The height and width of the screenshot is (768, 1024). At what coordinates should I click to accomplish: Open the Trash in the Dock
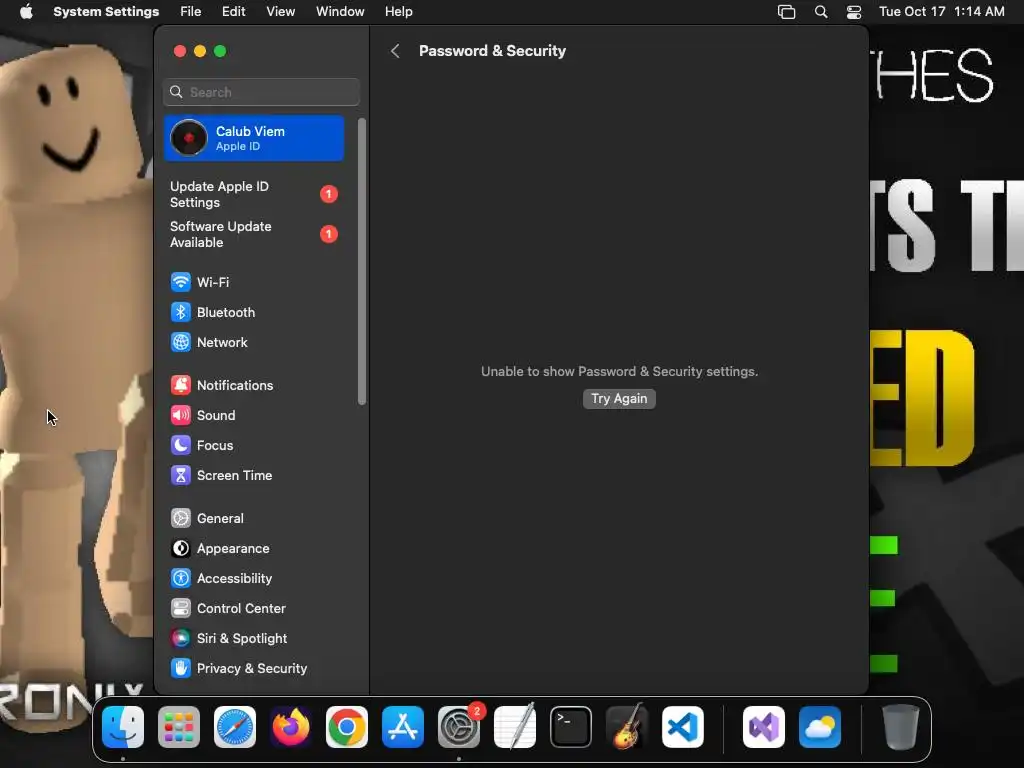coord(901,727)
